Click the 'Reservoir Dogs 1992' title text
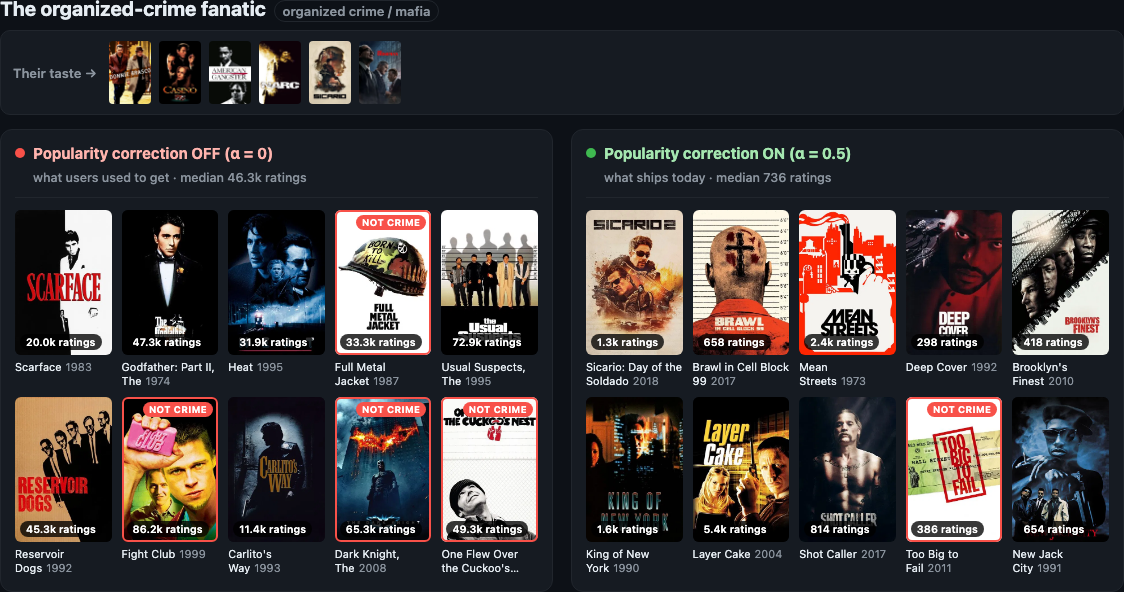Screen dimensions: 1124x592 pos(44,561)
